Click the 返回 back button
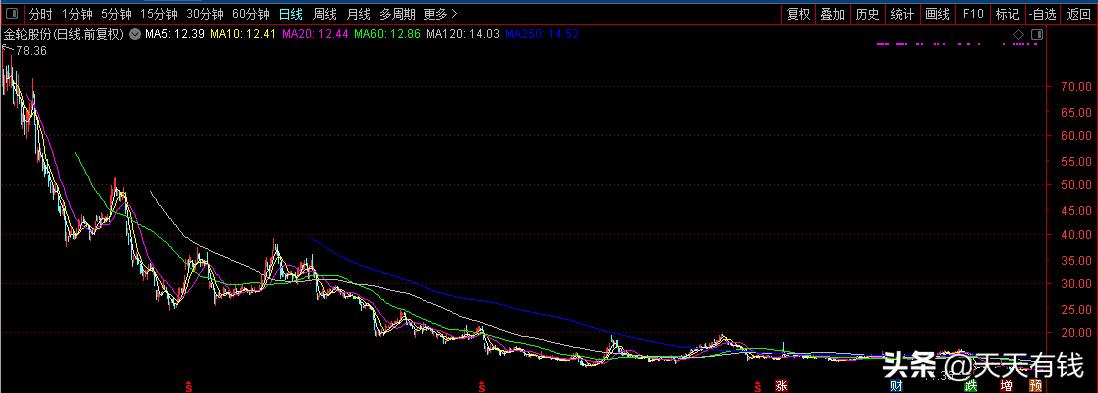Screen dimensions: 1098x393 pyautogui.click(x=1079, y=14)
